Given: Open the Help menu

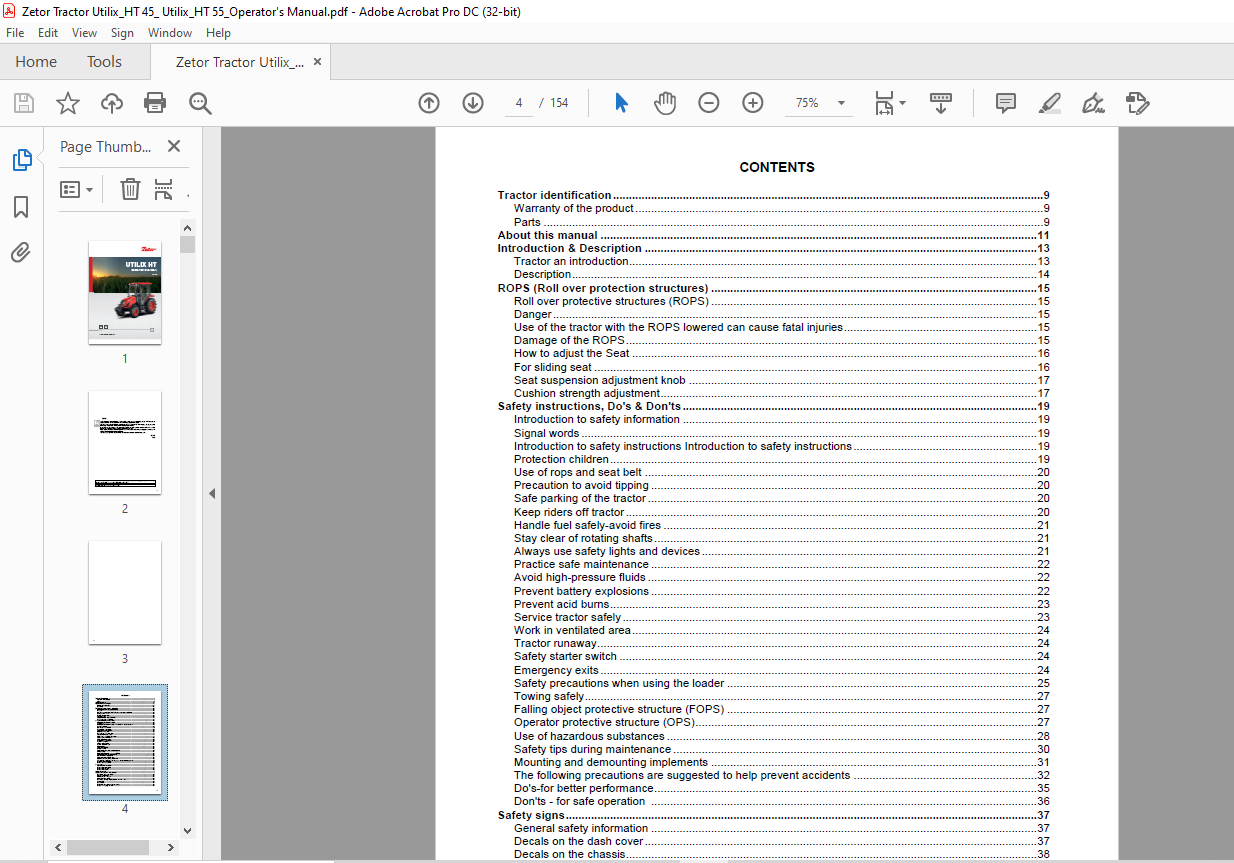Looking at the screenshot, I should 218,33.
